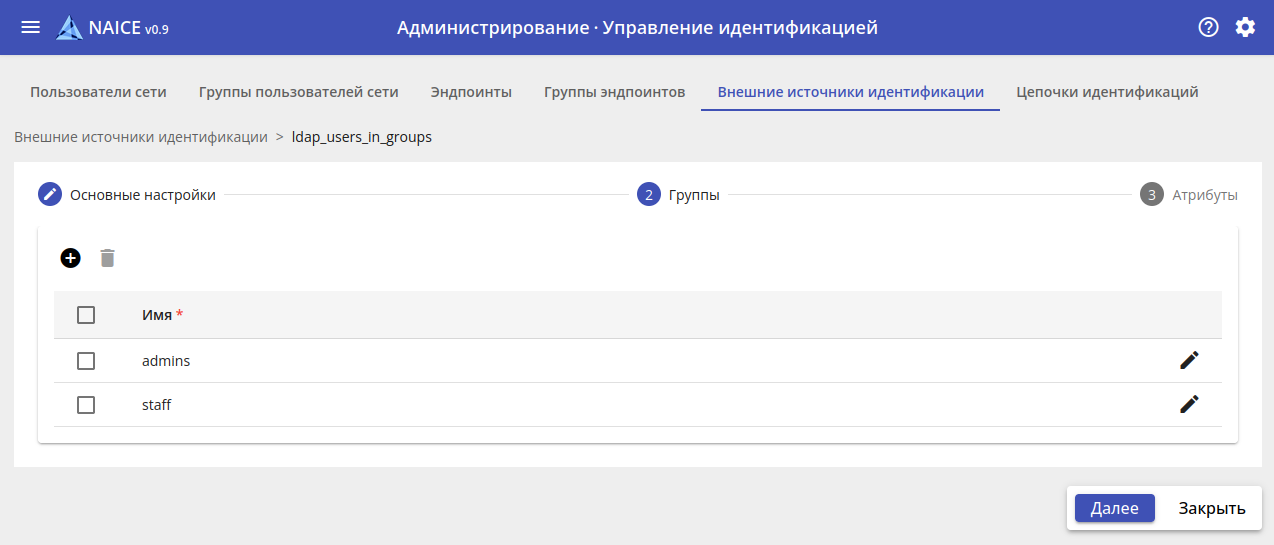
Task: Click the Далее button
Action: coord(1114,508)
